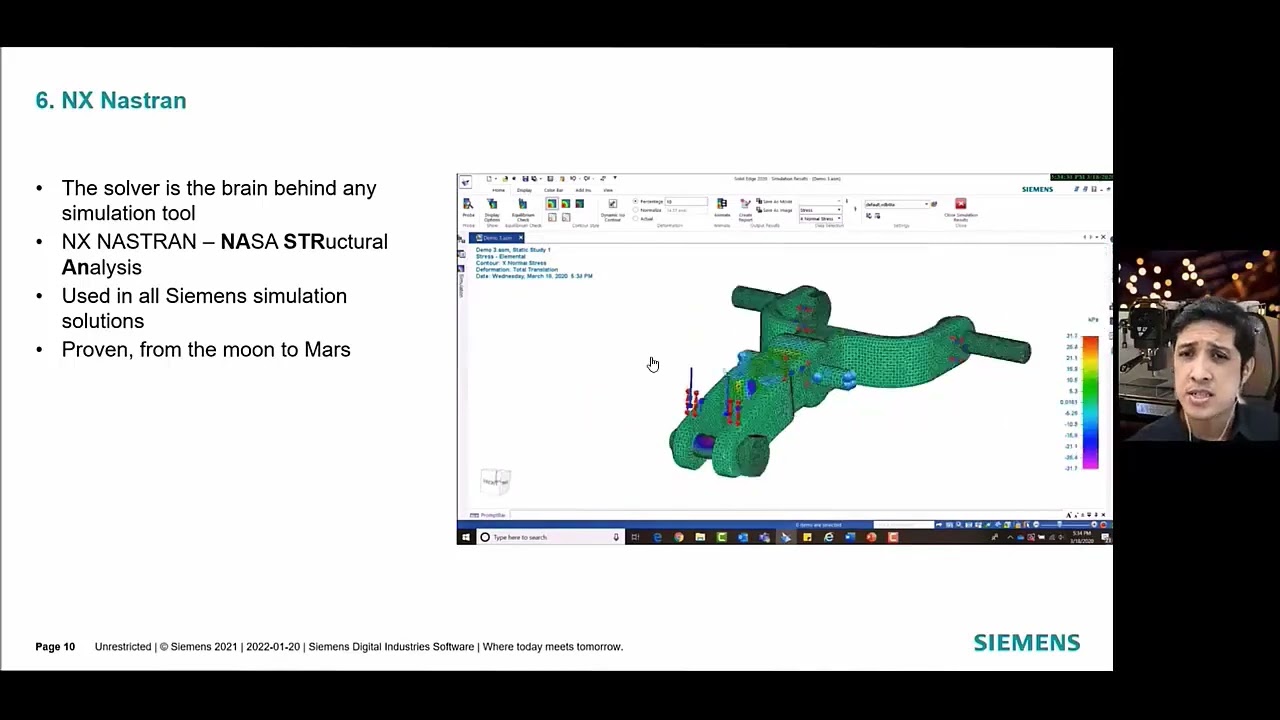Open Display Options in the Show group
The width and height of the screenshot is (1280, 720).
[492, 210]
